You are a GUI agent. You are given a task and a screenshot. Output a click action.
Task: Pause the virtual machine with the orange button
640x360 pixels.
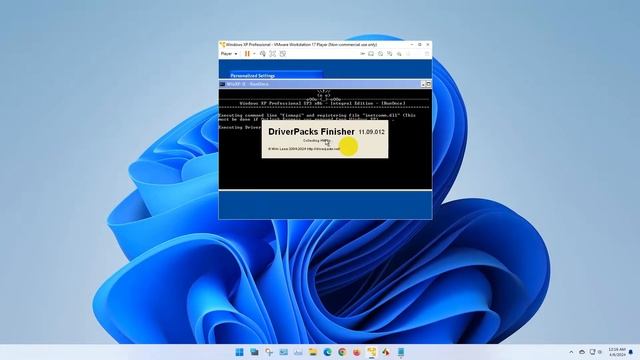coord(247,54)
